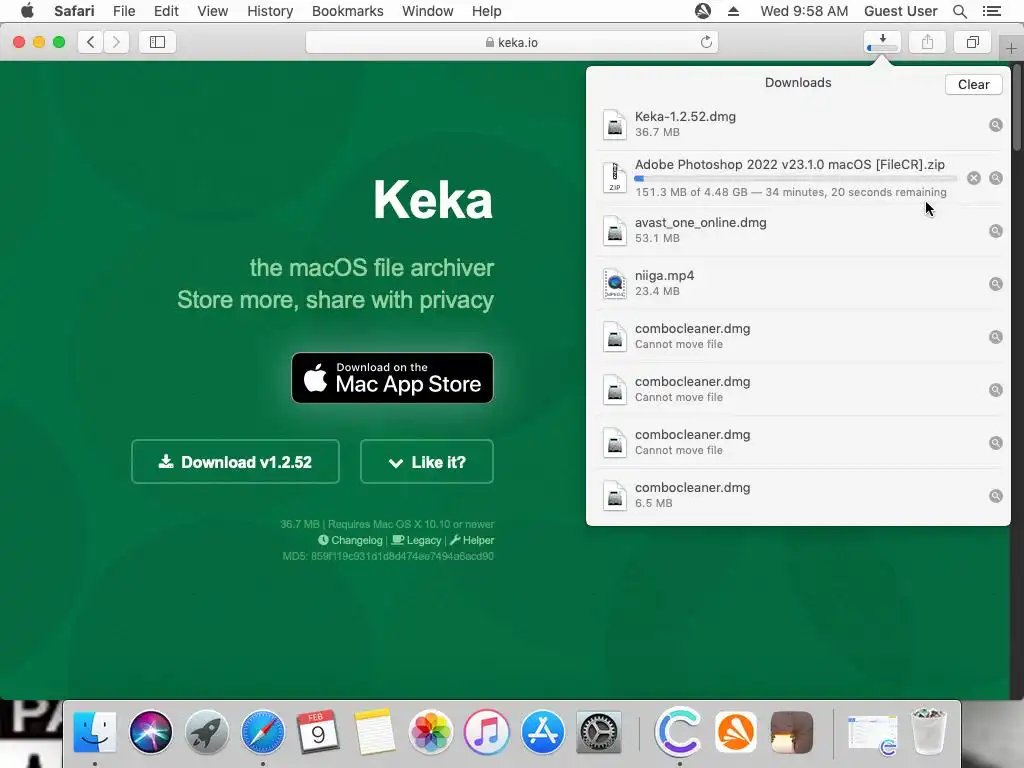Open Avast from the Dock
Viewport: 1024px width, 768px height.
[735, 732]
